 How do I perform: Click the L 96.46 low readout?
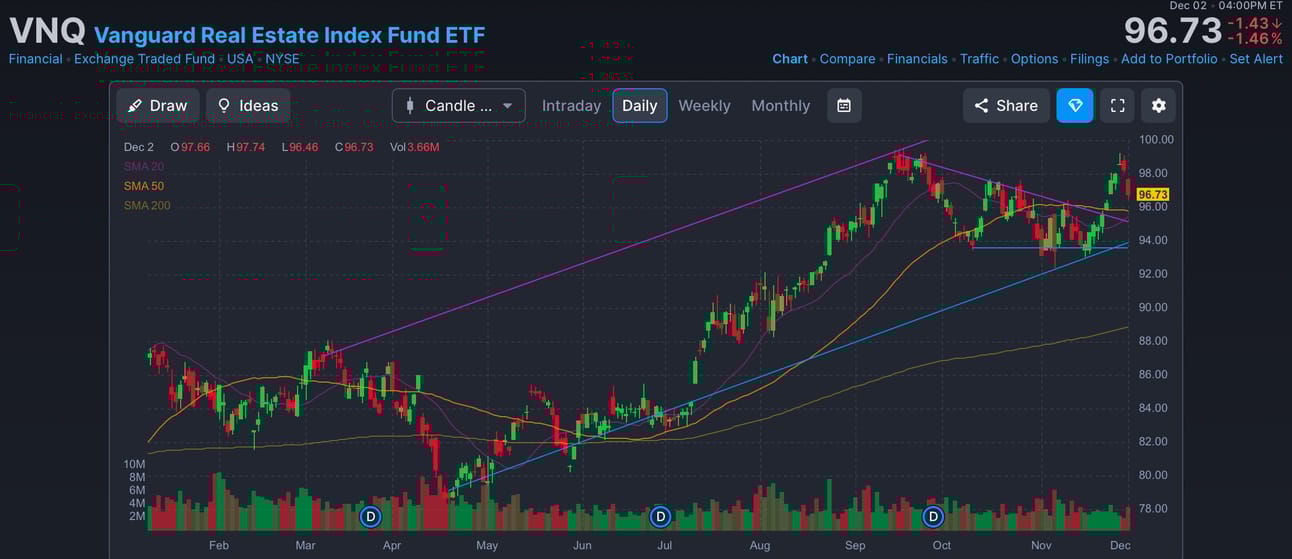[299, 147]
